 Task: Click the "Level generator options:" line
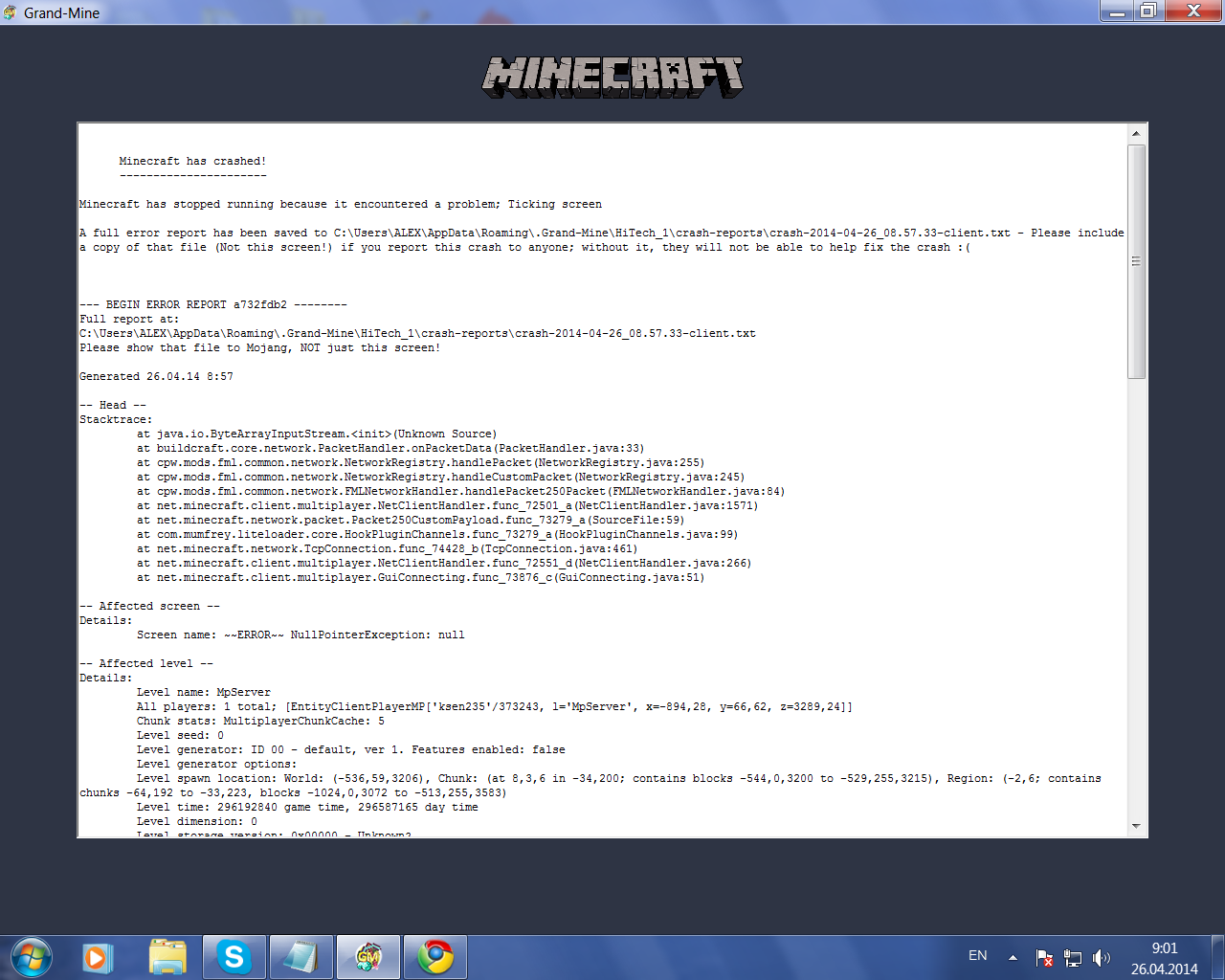click(217, 764)
